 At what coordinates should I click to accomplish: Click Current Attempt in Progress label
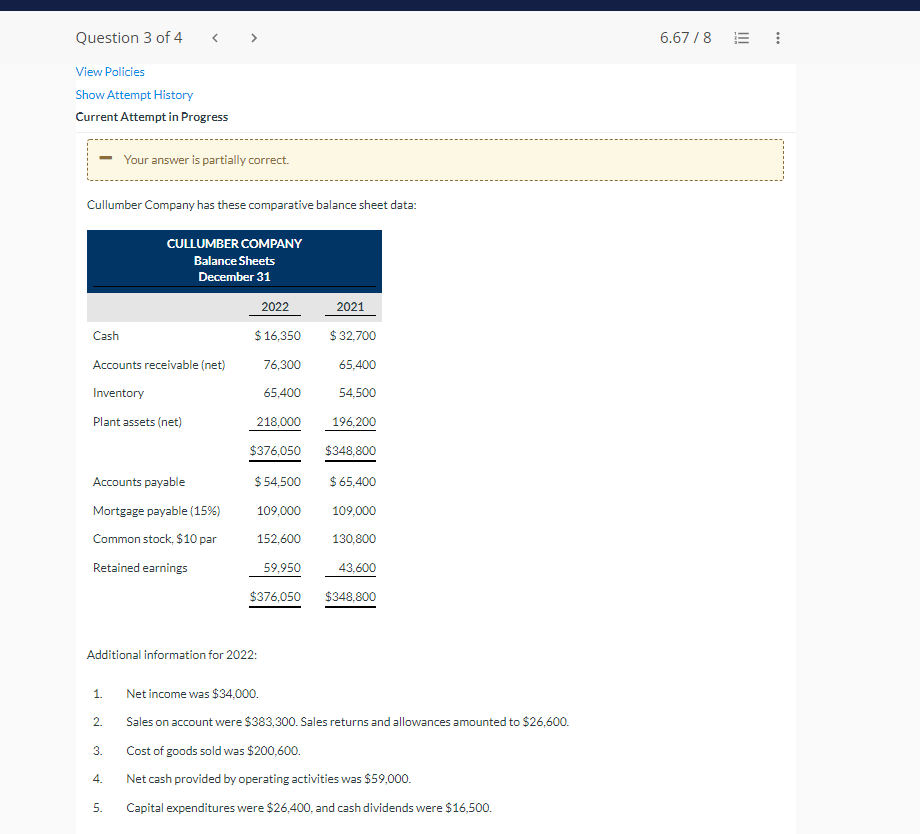(x=151, y=116)
